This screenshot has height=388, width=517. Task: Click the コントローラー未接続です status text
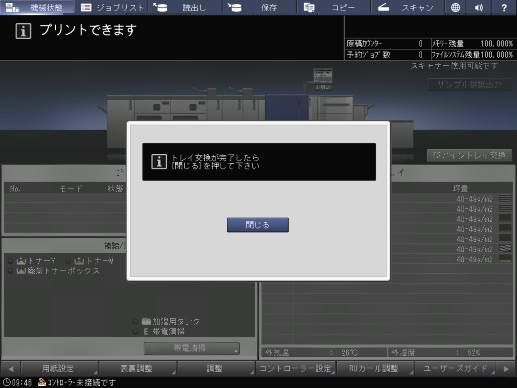tap(82, 382)
